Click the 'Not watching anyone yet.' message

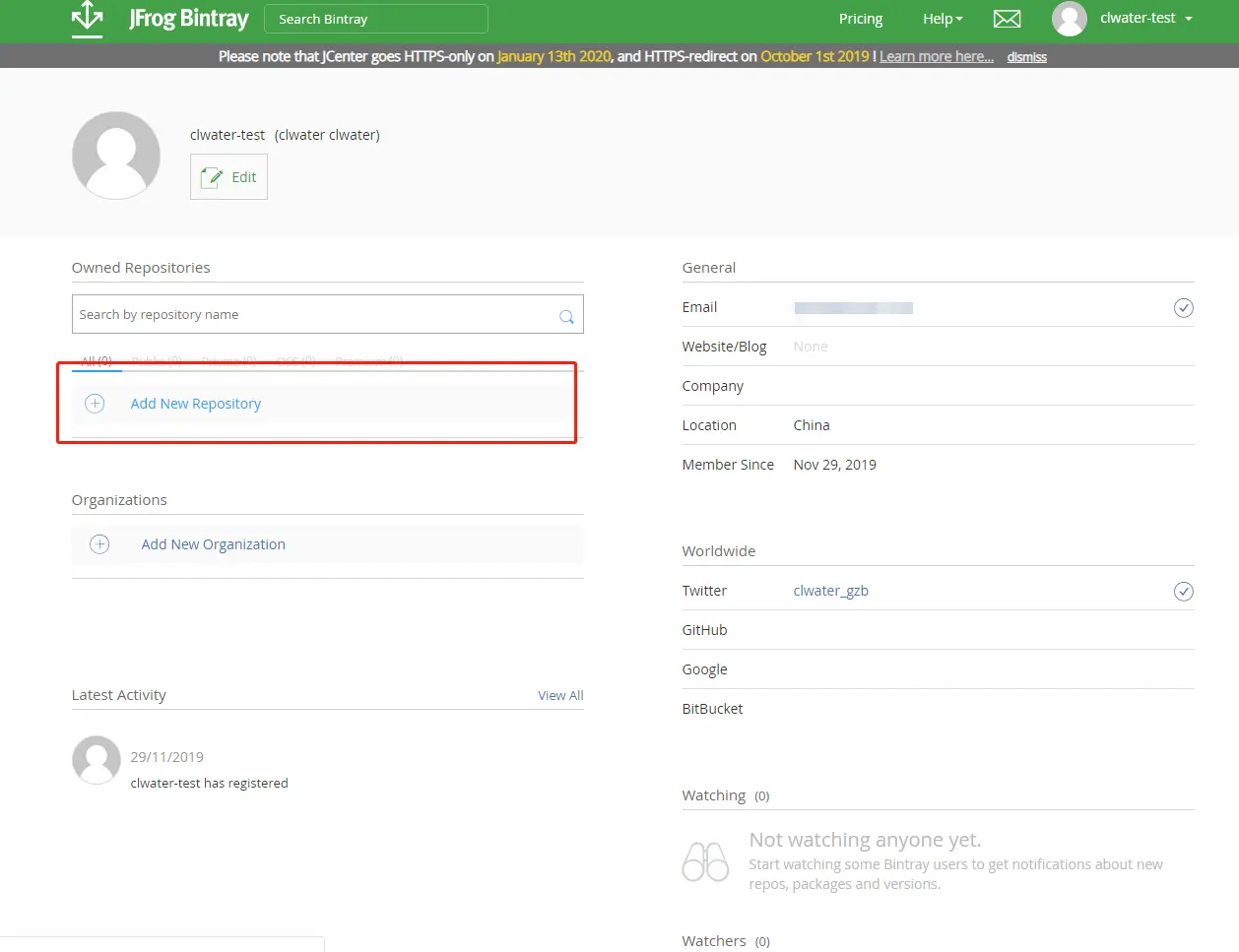click(866, 840)
